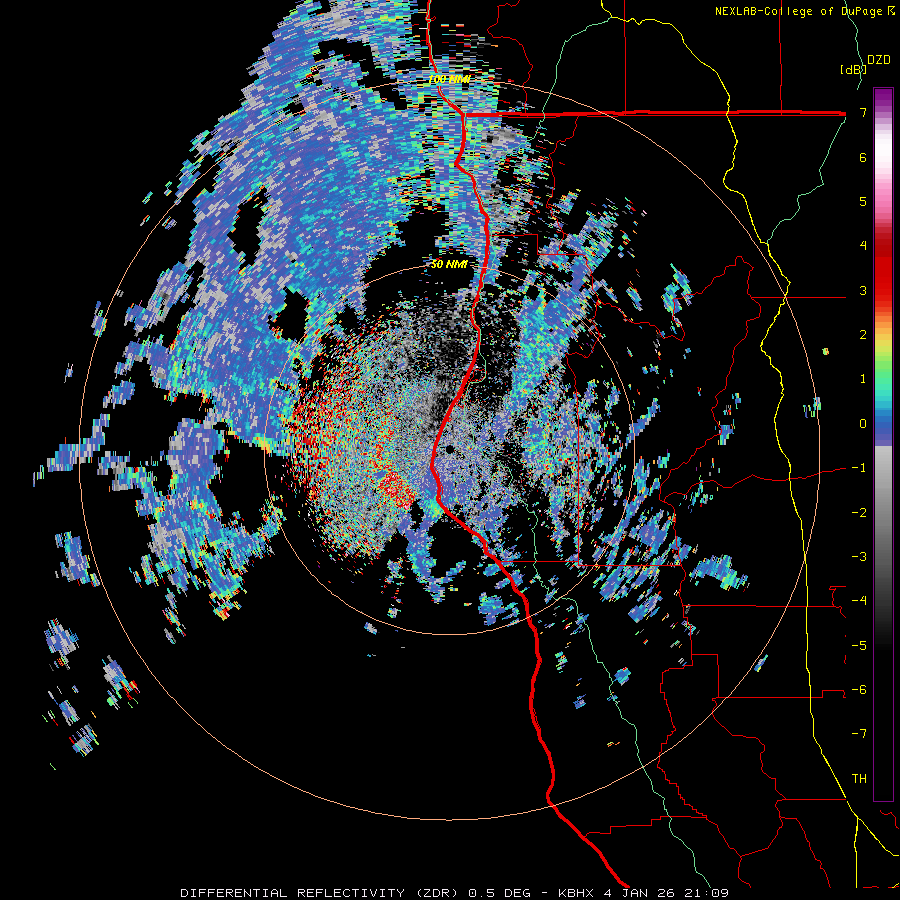Click the "-3" value on the color scale
This screenshot has width=900, height=900.
859,557
